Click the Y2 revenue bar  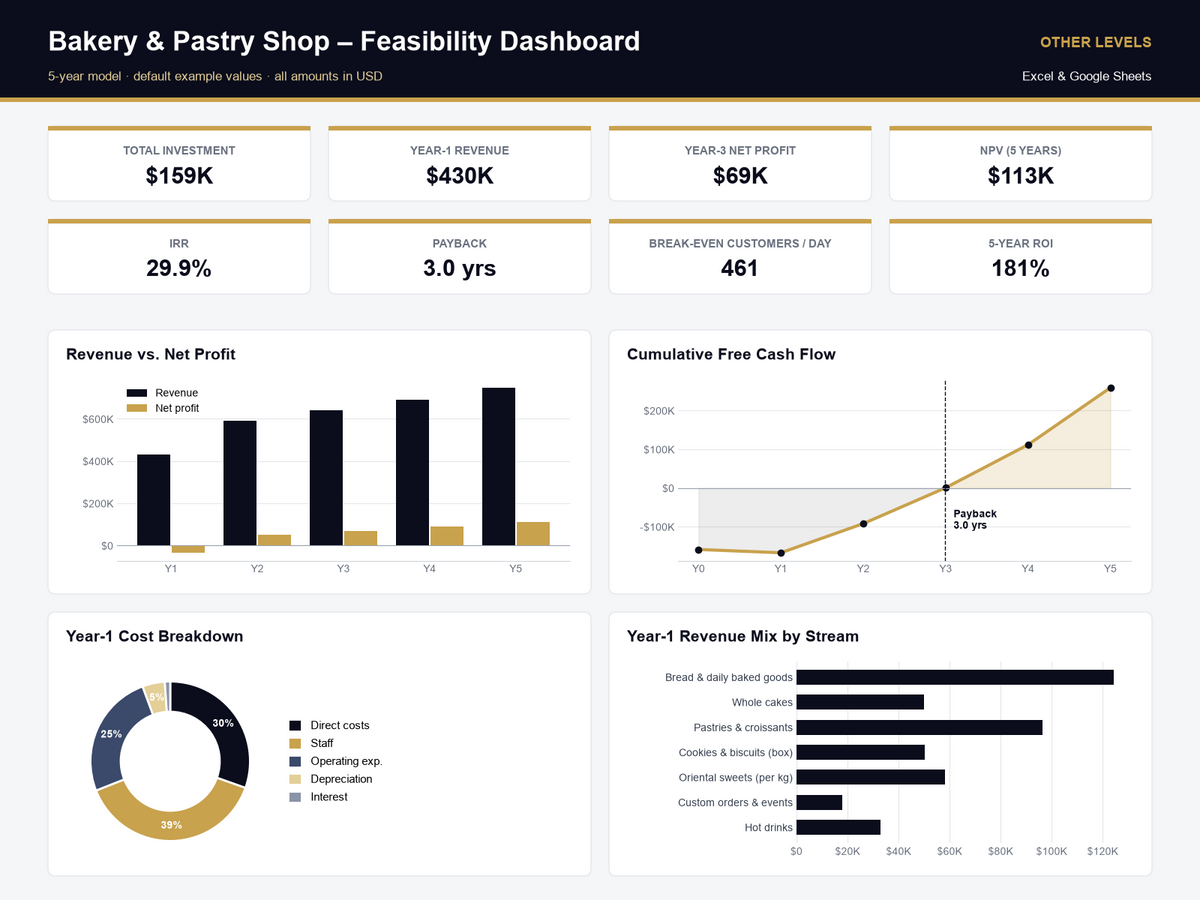(240, 483)
